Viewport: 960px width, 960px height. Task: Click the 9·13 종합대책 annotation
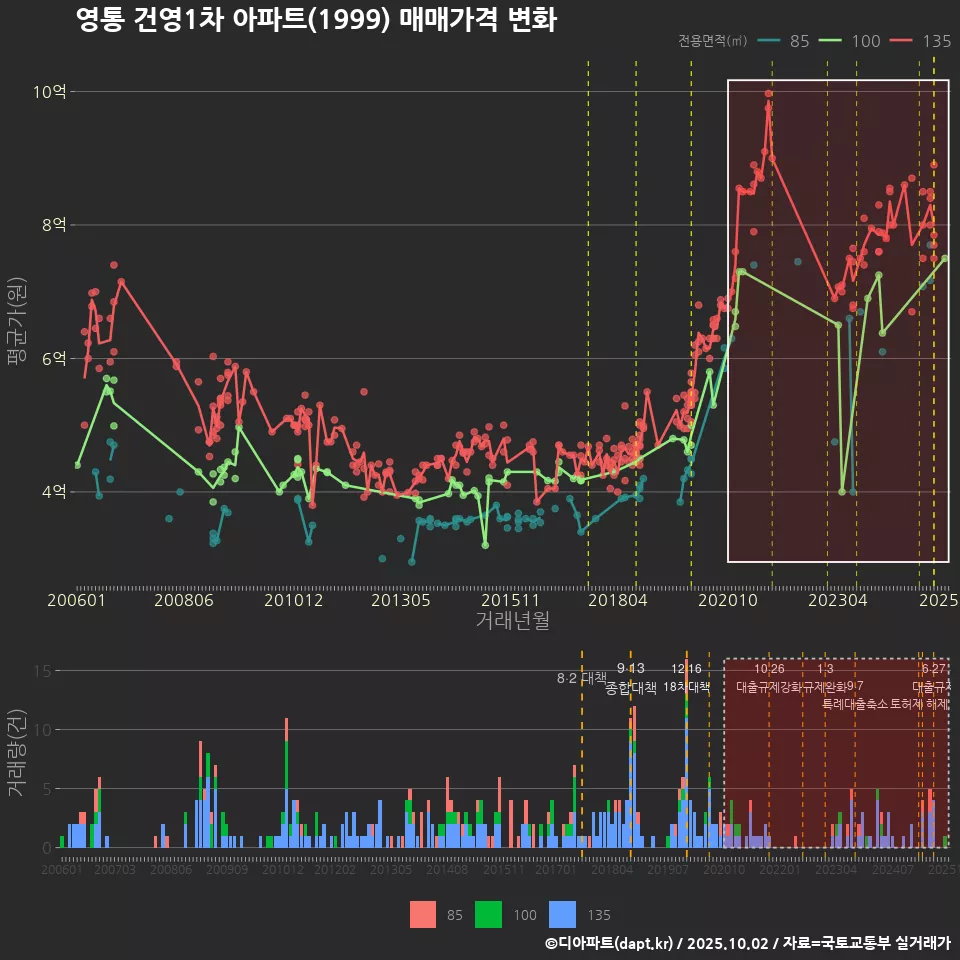[630, 678]
